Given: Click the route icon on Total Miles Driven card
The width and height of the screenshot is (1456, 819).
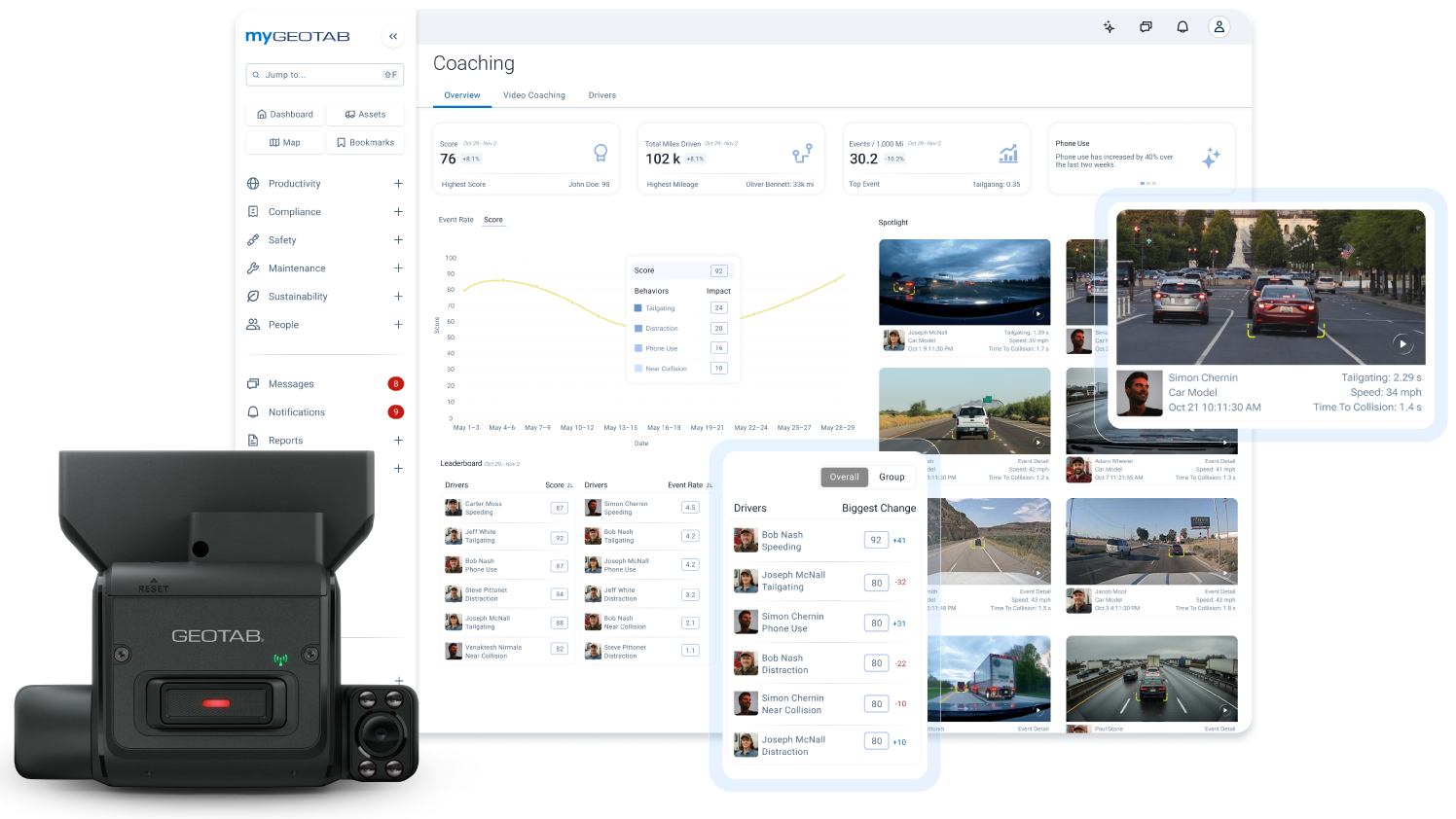Looking at the screenshot, I should pos(802,154).
